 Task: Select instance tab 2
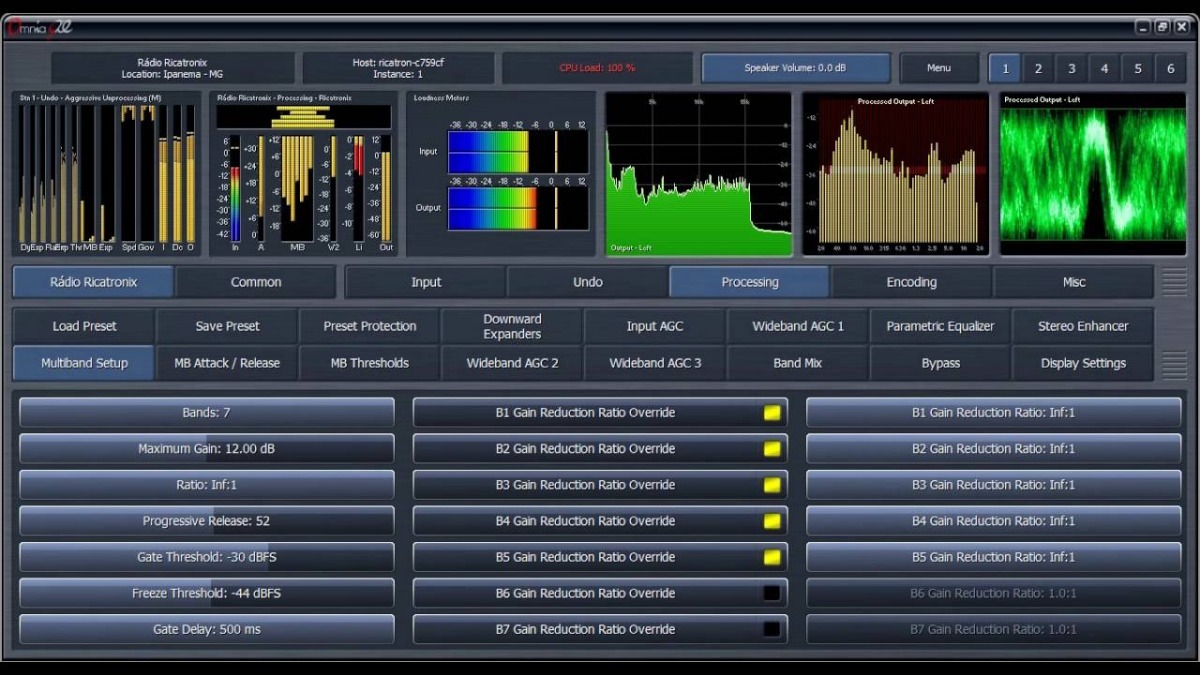pos(1038,69)
